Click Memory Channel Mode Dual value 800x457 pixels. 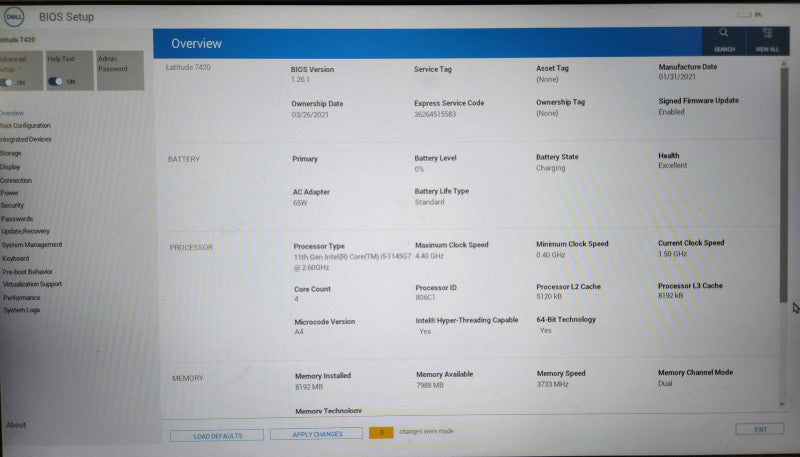click(665, 384)
